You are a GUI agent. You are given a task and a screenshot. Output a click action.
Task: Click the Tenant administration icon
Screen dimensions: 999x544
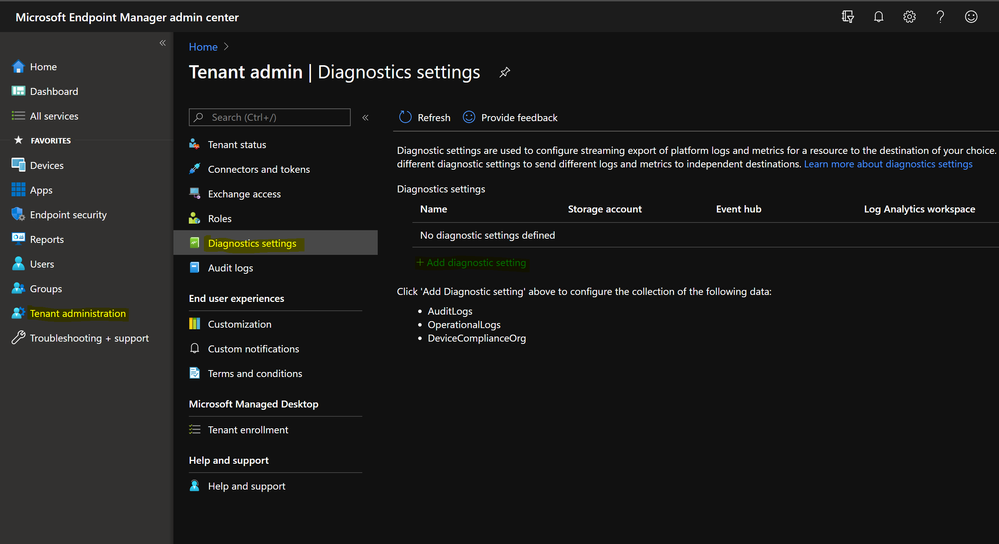[x=18, y=313]
